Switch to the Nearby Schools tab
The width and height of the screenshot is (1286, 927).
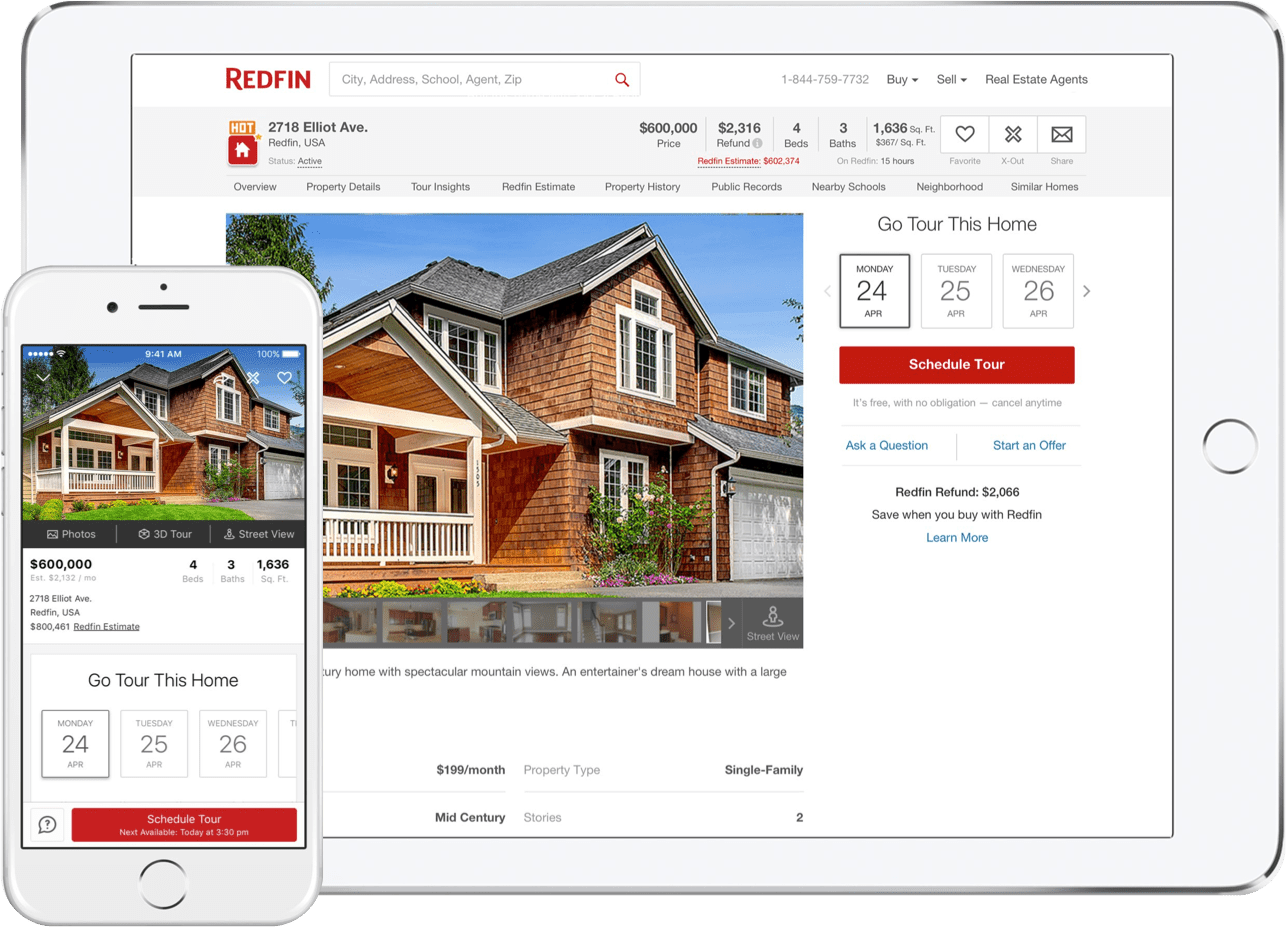[848, 187]
